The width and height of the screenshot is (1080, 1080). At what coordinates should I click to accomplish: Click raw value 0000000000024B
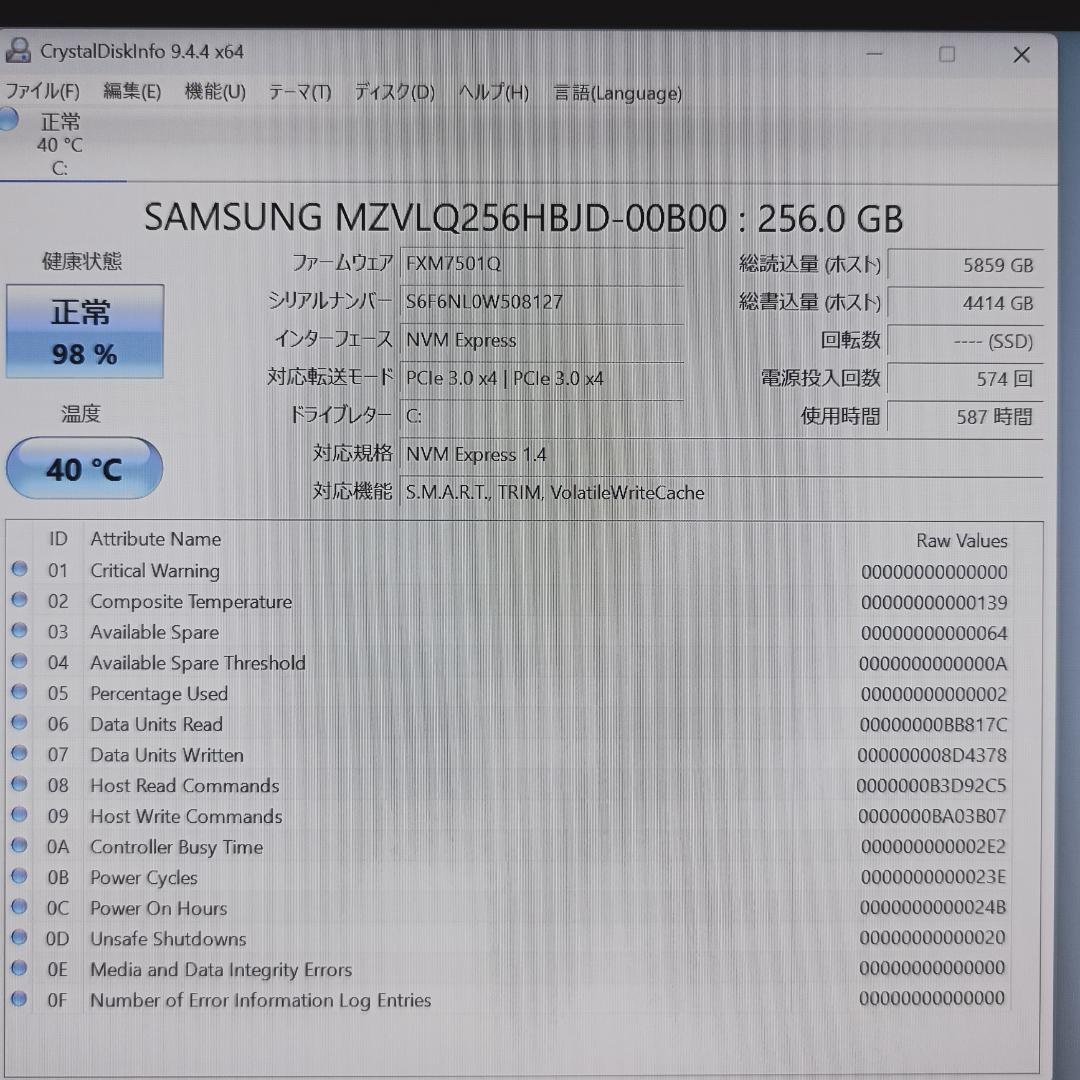pyautogui.click(x=933, y=907)
